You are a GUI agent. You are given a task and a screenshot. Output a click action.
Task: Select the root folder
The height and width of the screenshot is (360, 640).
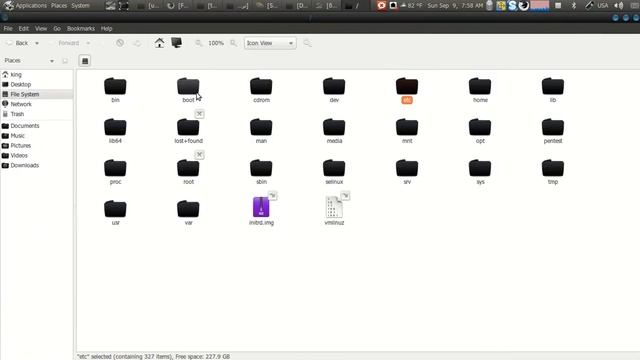tap(188, 168)
